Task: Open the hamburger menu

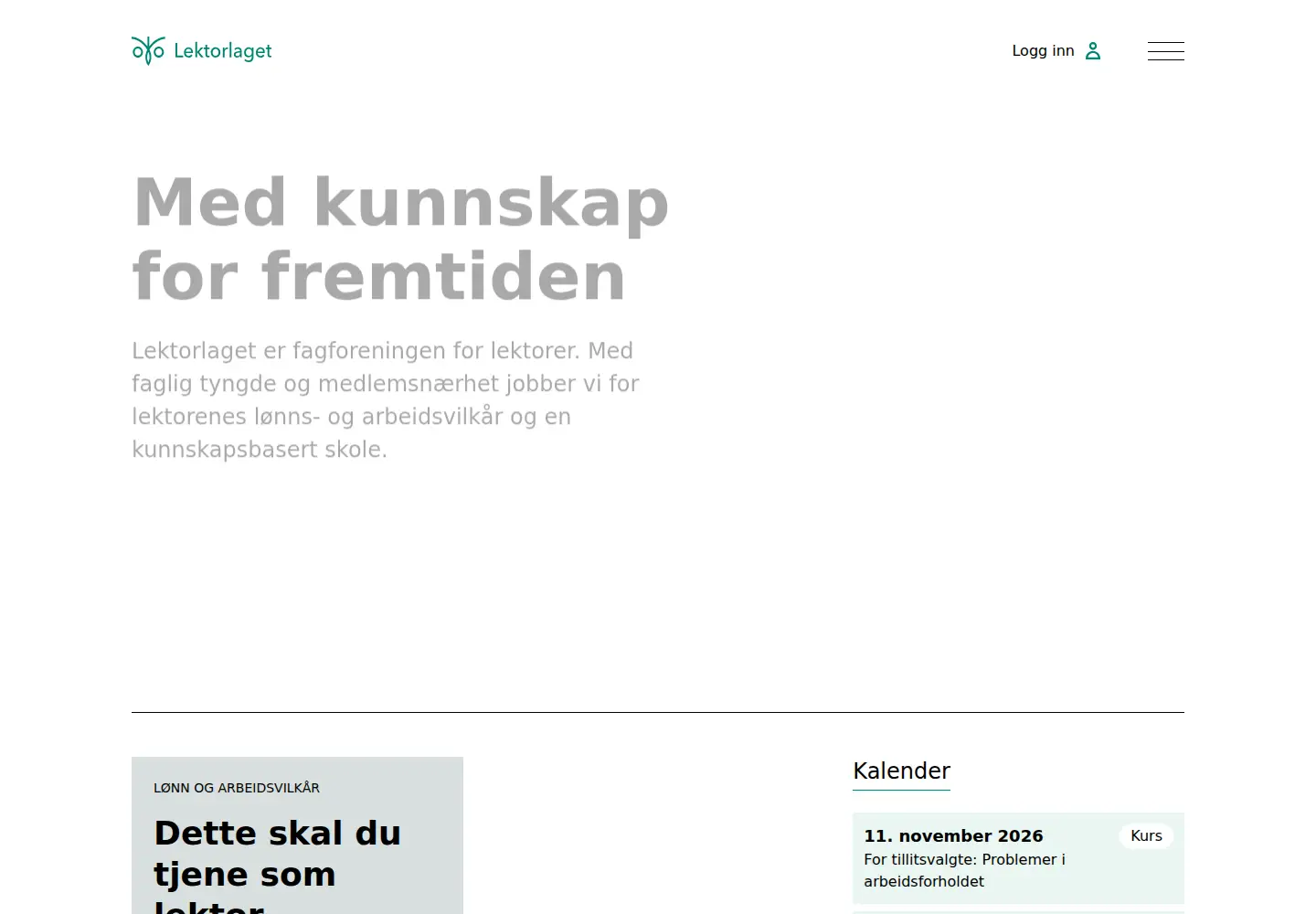Action: pyautogui.click(x=1166, y=51)
